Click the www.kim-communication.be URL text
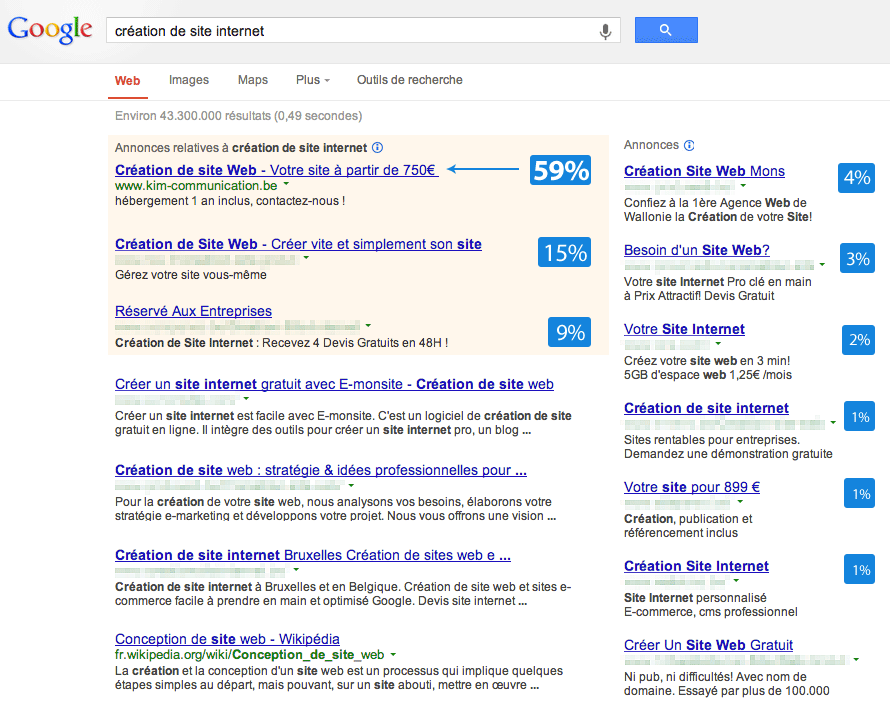The image size is (890, 705). point(196,186)
